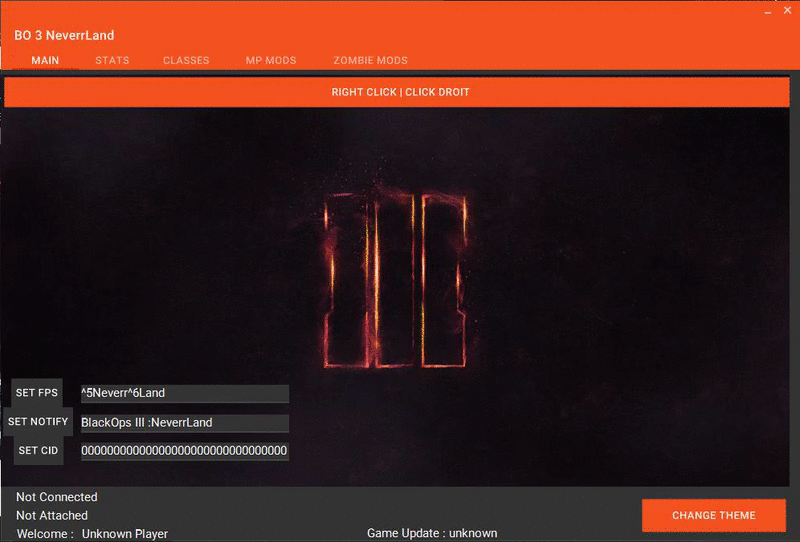Minimize the BO 3 NeverrLand window
This screenshot has width=800, height=542.
(768, 11)
